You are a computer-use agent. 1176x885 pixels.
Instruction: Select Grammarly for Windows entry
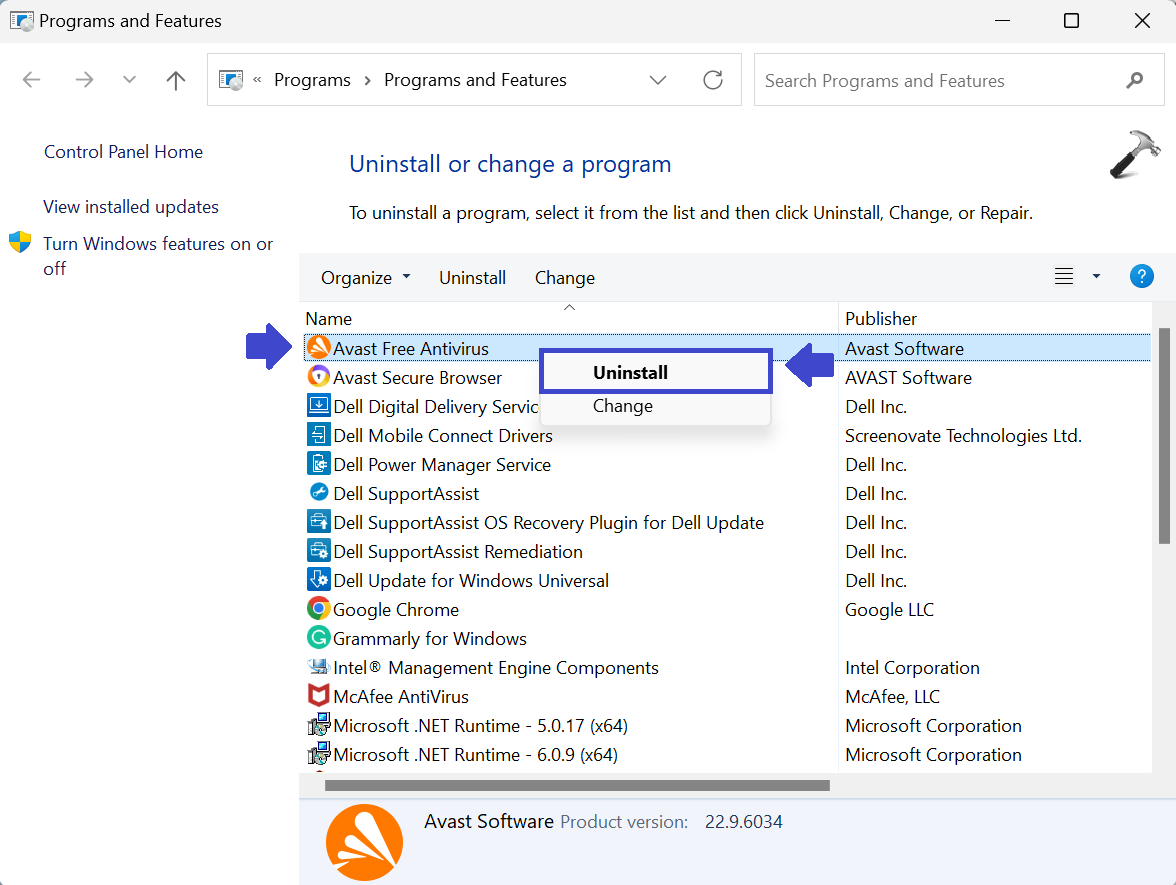click(430, 639)
